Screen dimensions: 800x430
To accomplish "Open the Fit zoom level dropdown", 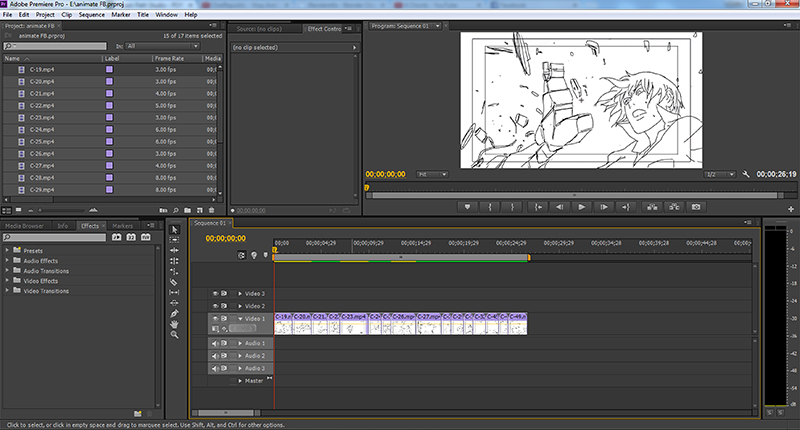I will pyautogui.click(x=432, y=174).
